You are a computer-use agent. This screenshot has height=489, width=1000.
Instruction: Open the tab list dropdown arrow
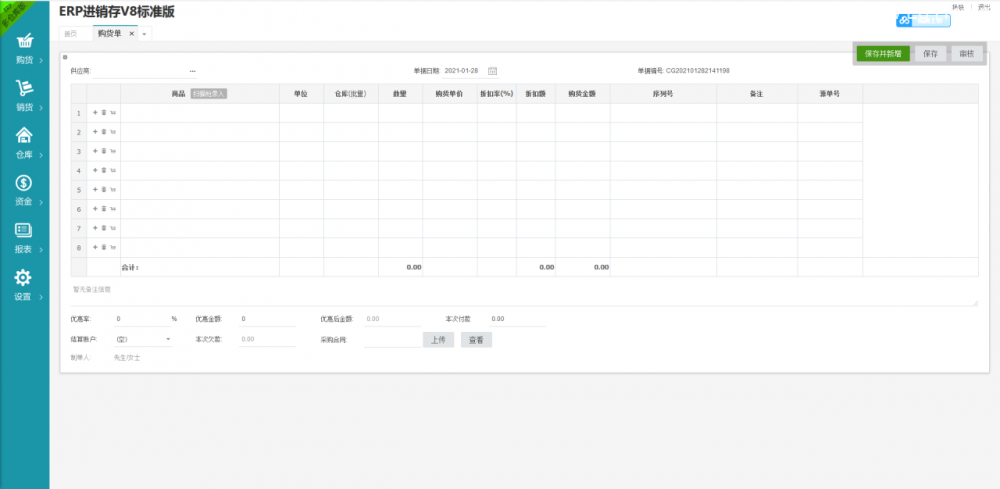pos(144,34)
